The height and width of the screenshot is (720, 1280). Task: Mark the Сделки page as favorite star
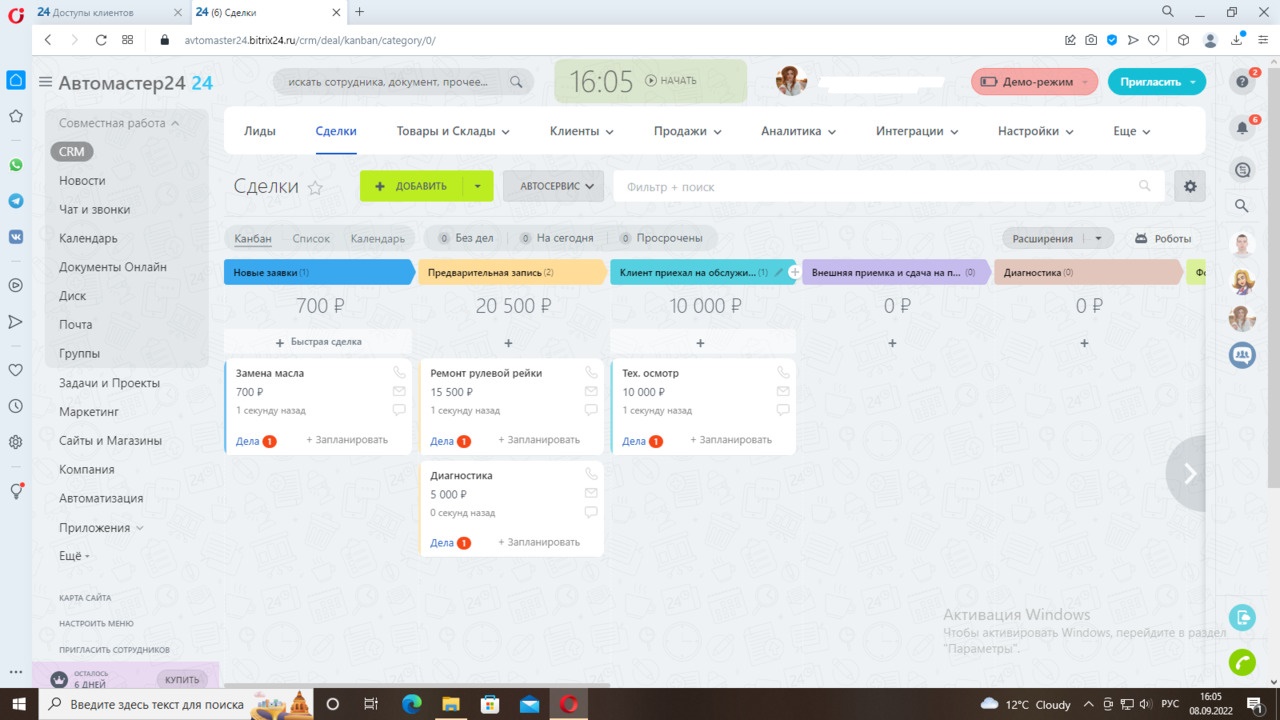pos(315,187)
